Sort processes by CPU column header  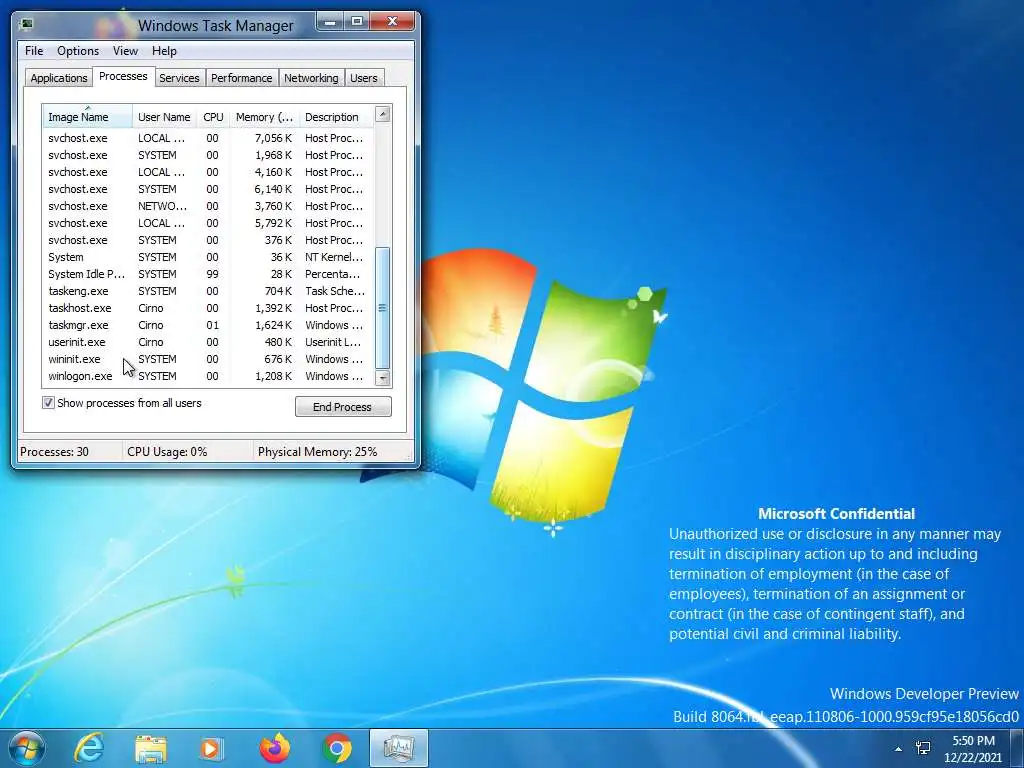tap(213, 116)
